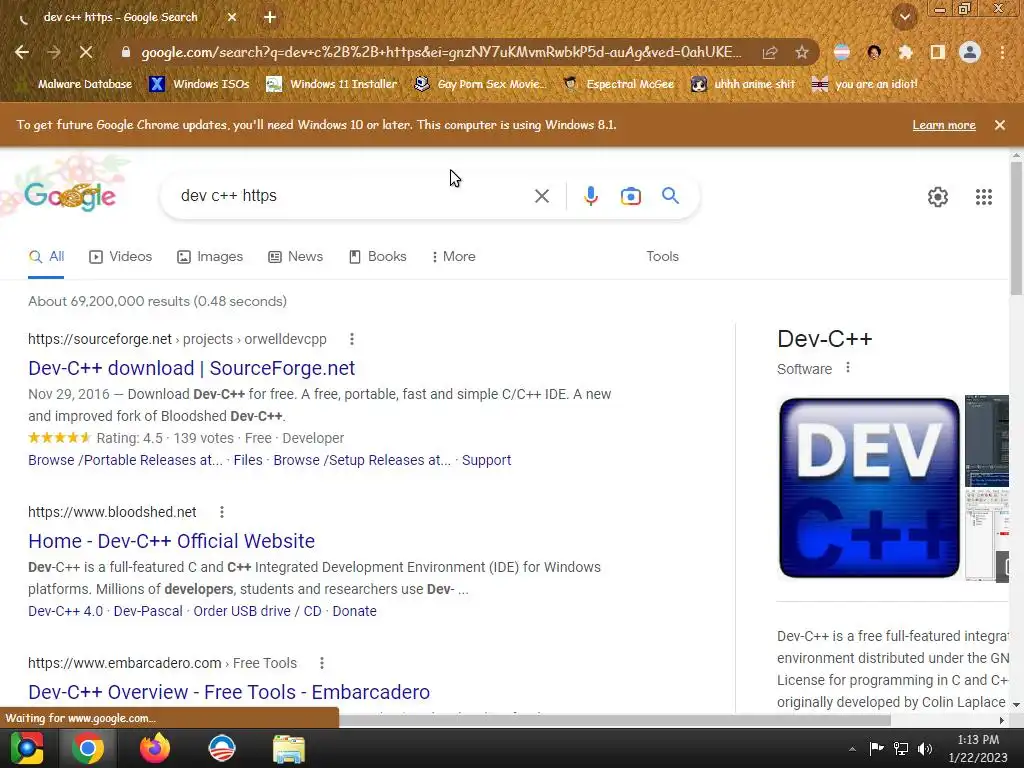Open Chrome from the taskbar
The height and width of the screenshot is (768, 1024).
tap(88, 748)
